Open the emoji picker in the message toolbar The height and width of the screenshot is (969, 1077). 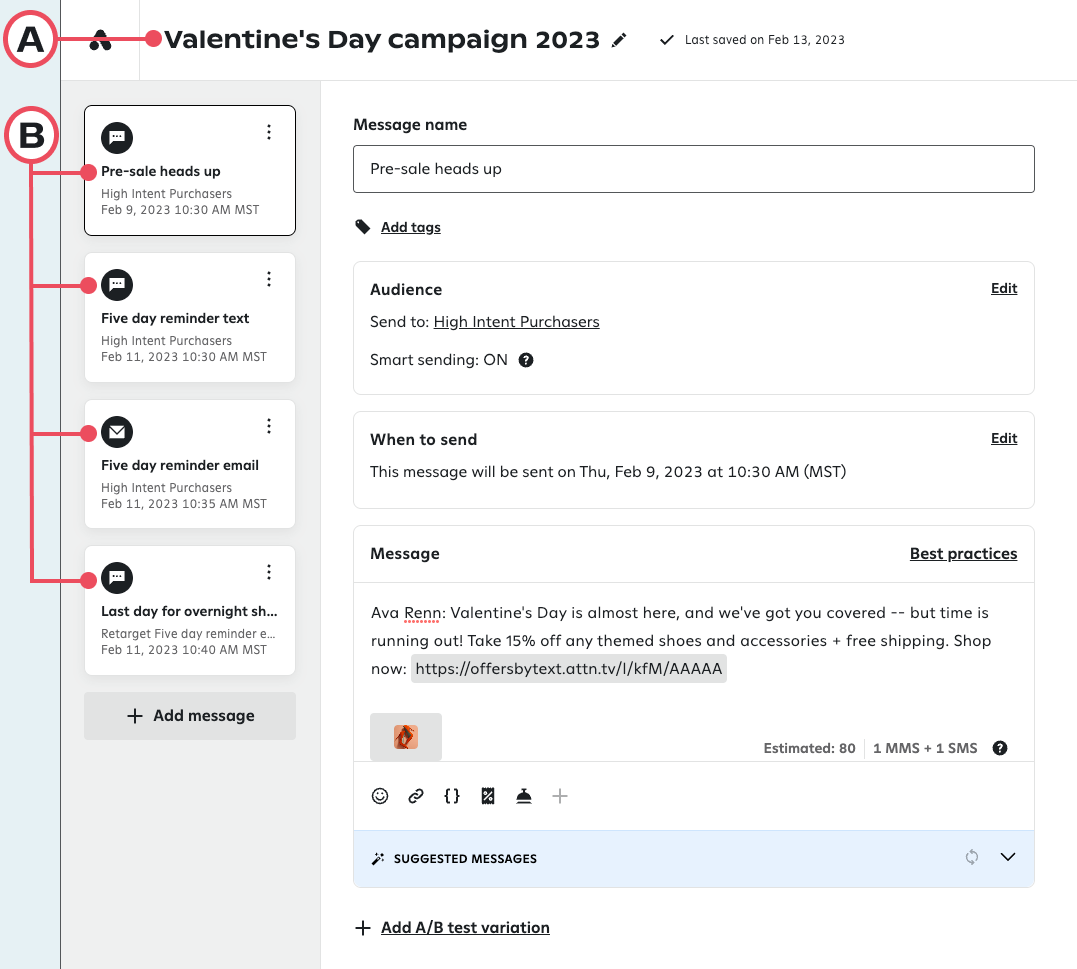tap(380, 796)
